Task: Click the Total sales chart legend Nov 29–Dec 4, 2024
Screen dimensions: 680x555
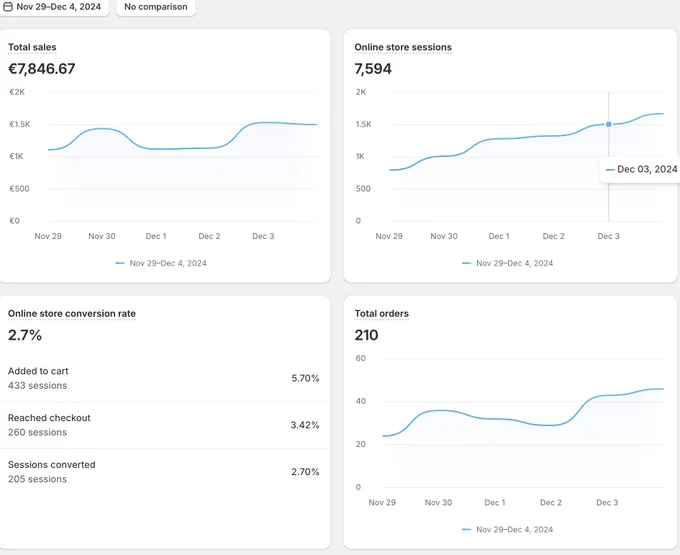Action: pyautogui.click(x=161, y=263)
